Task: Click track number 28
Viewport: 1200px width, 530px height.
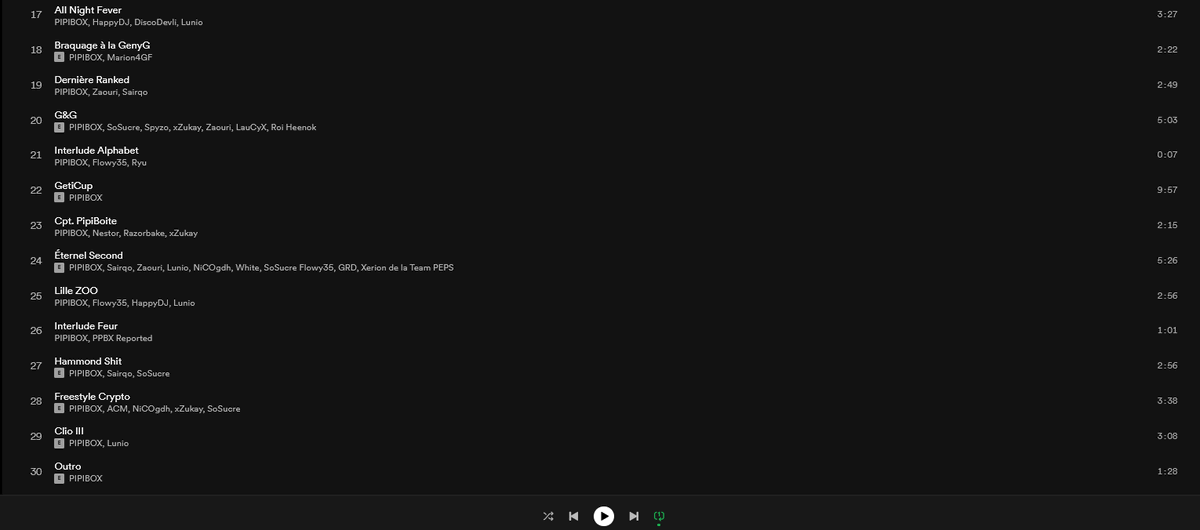Action: (x=36, y=401)
